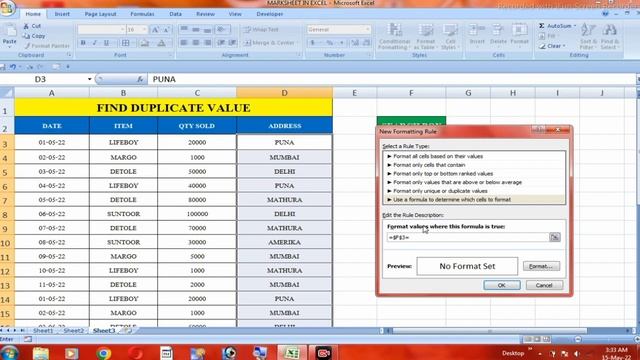Open the Clear menu
This screenshot has width=640, height=360.
tap(553, 46)
